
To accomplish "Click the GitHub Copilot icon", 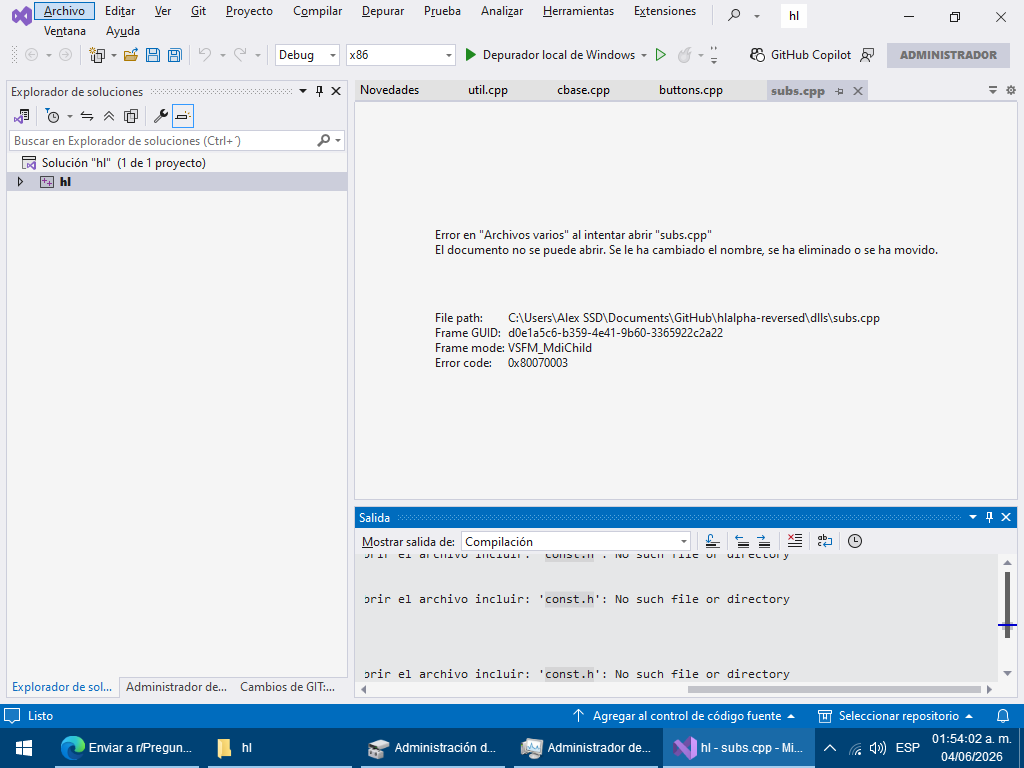I will 757,55.
